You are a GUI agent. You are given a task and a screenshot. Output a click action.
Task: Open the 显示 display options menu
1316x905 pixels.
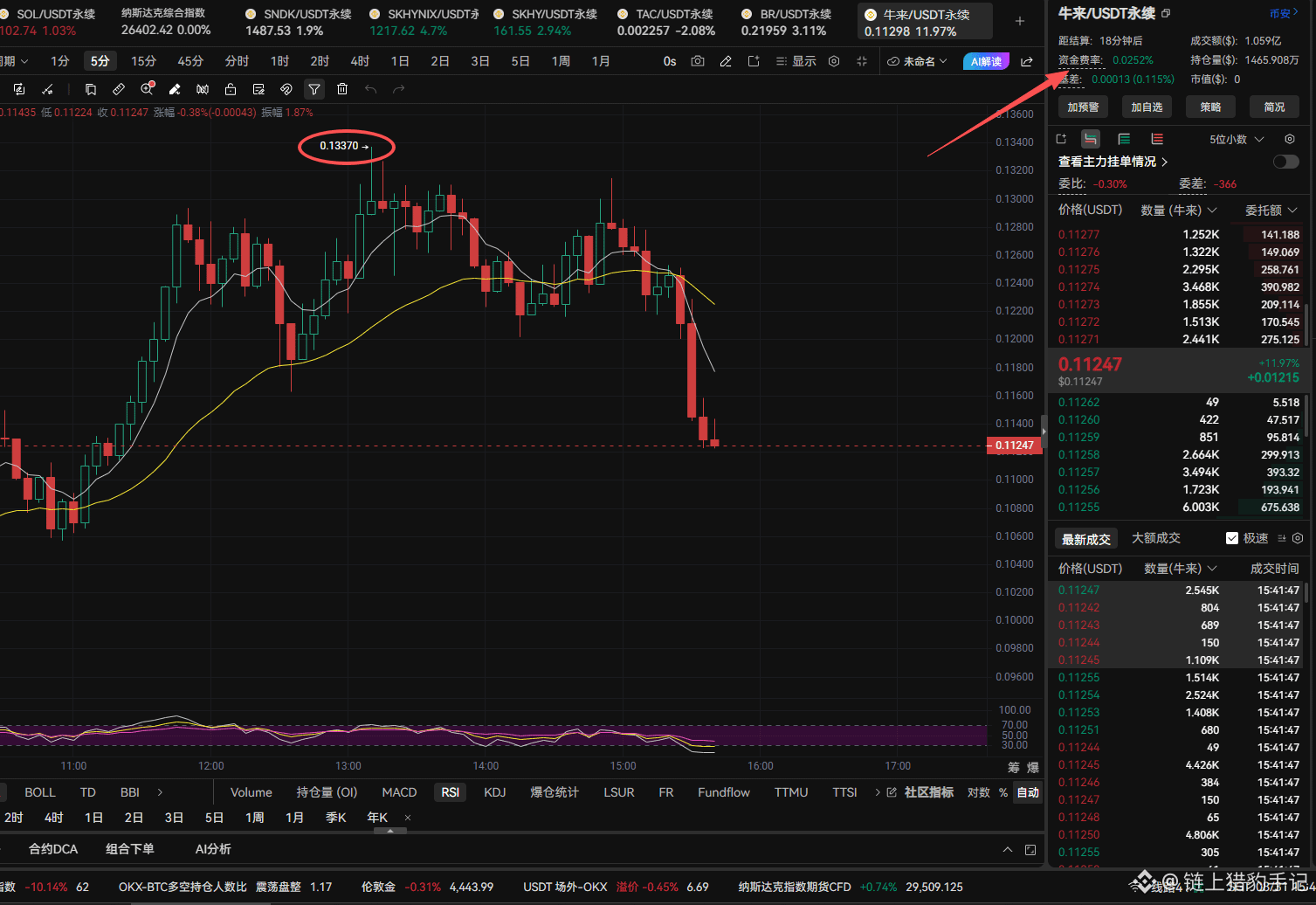tap(796, 61)
